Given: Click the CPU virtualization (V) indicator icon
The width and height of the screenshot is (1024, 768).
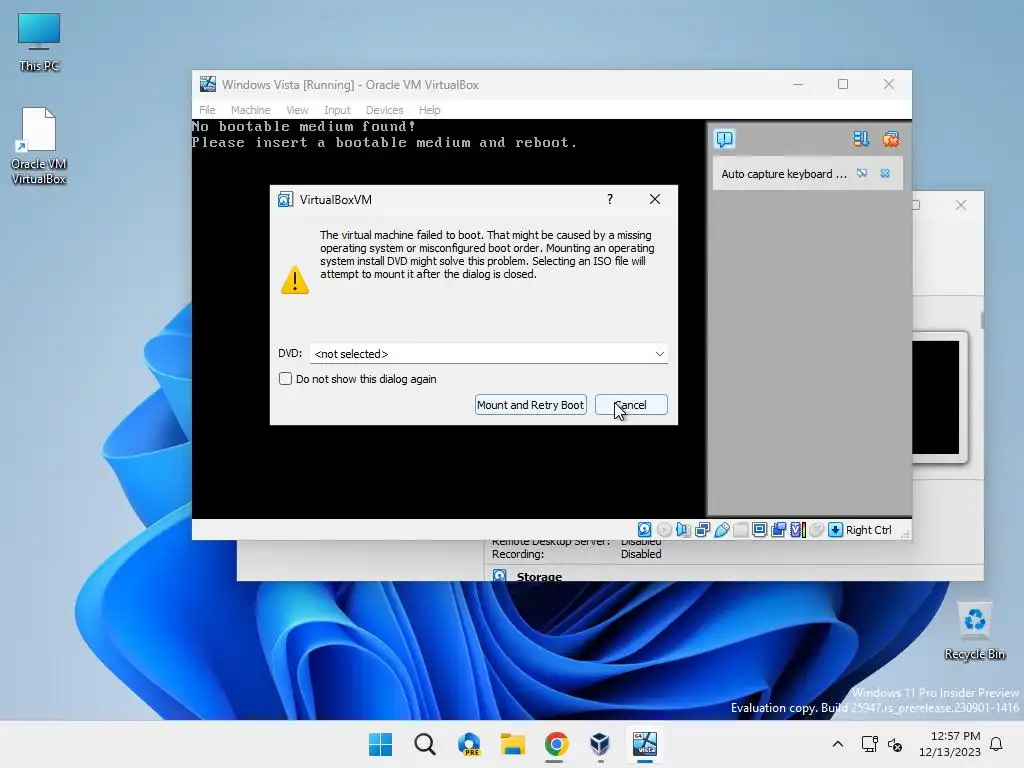Looking at the screenshot, I should click(x=797, y=530).
